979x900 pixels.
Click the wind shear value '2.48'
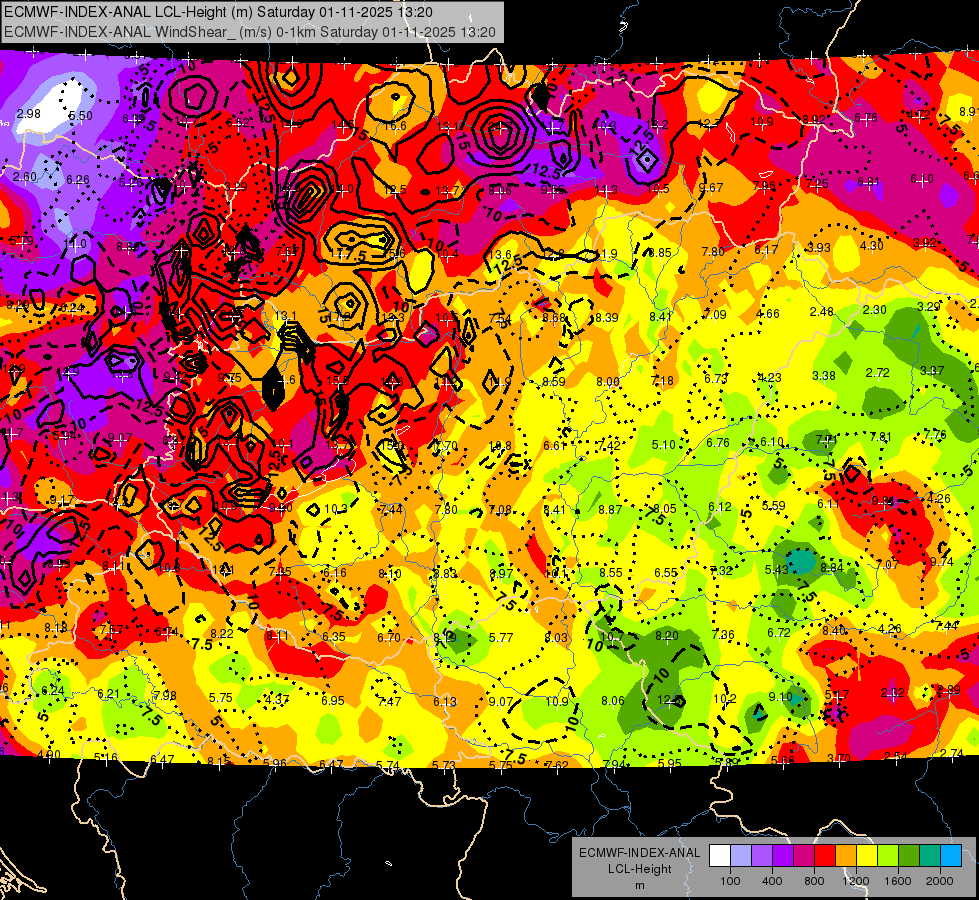pos(822,312)
